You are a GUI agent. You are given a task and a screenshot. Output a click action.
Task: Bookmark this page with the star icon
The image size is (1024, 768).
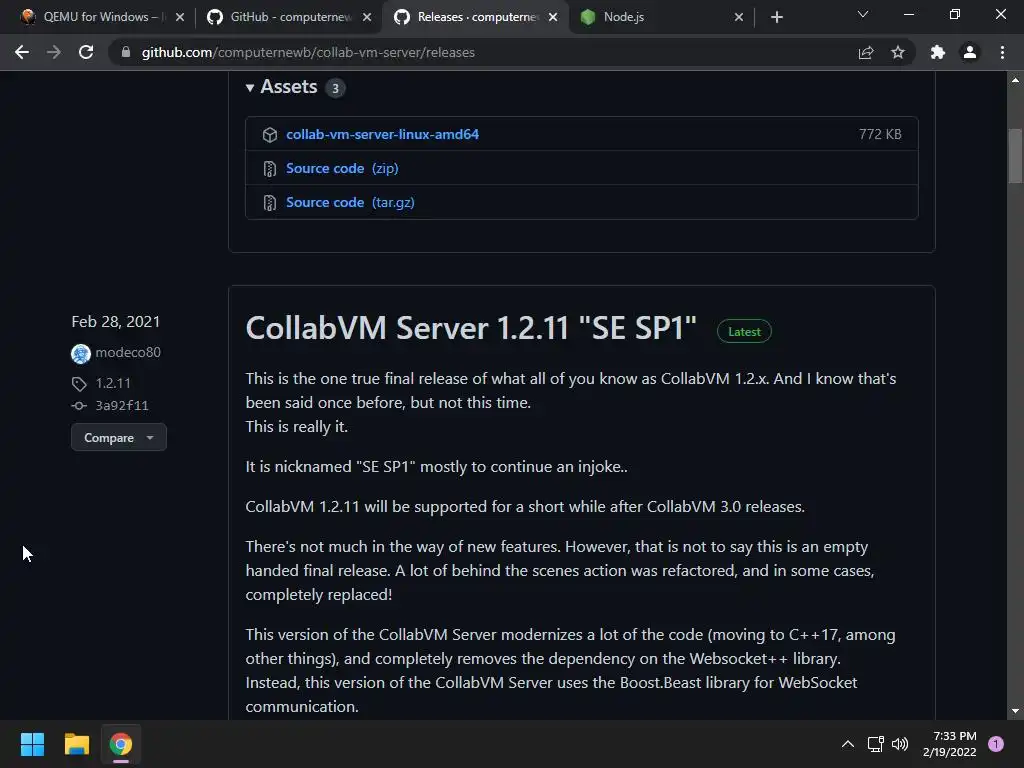coord(898,52)
